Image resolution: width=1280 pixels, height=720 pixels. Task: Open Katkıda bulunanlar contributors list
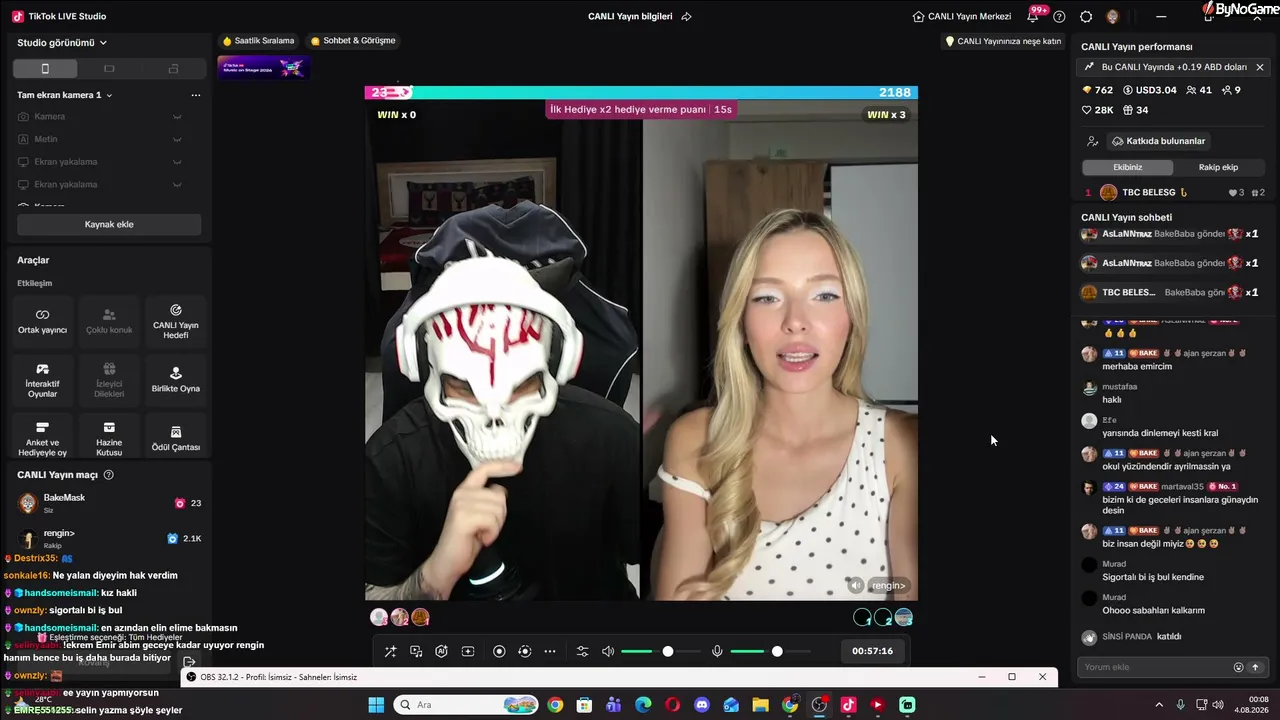[1158, 141]
